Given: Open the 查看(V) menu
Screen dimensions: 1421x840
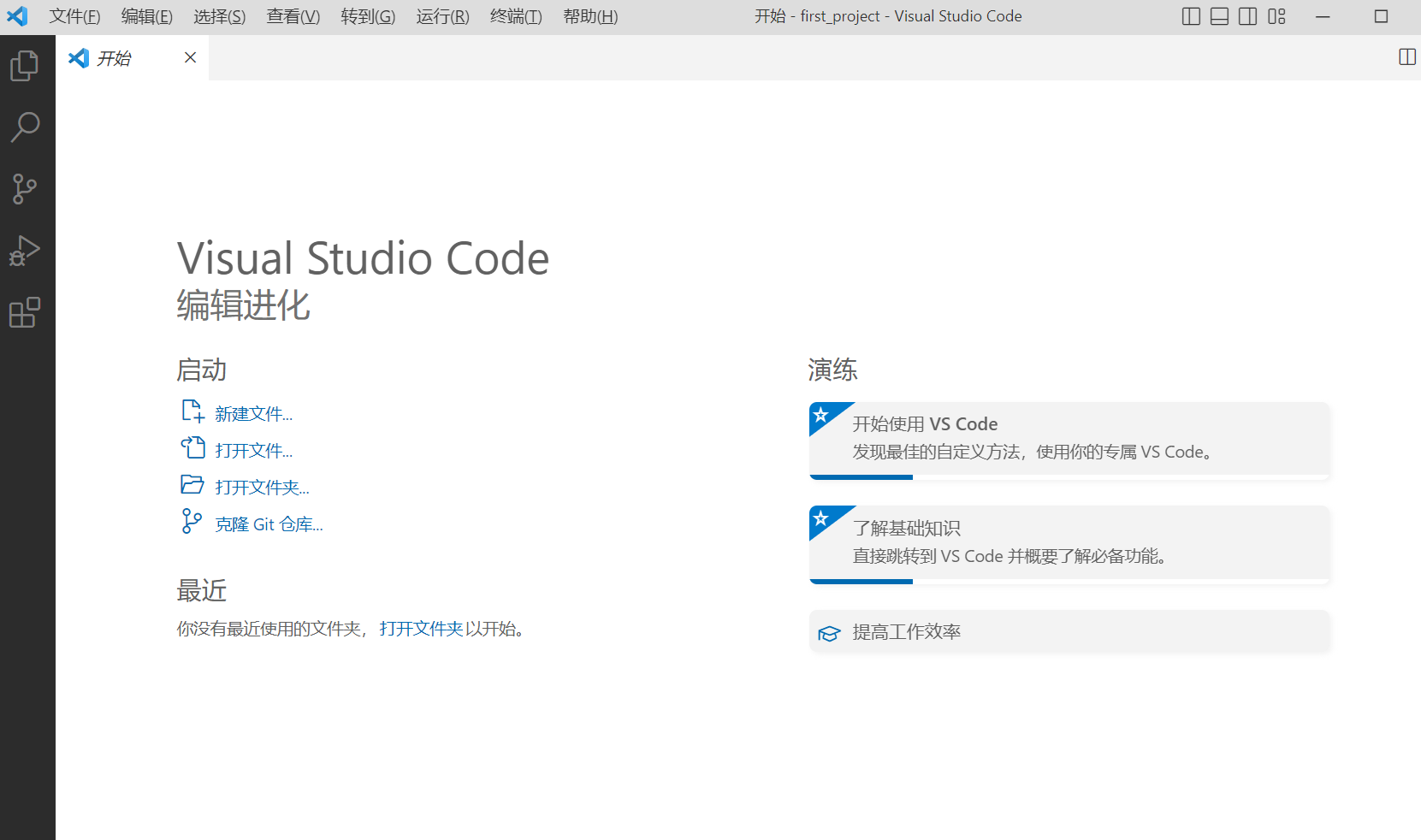Looking at the screenshot, I should click(293, 16).
